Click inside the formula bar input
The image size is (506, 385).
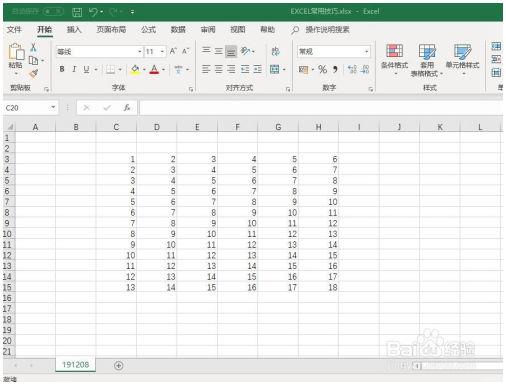click(321, 108)
